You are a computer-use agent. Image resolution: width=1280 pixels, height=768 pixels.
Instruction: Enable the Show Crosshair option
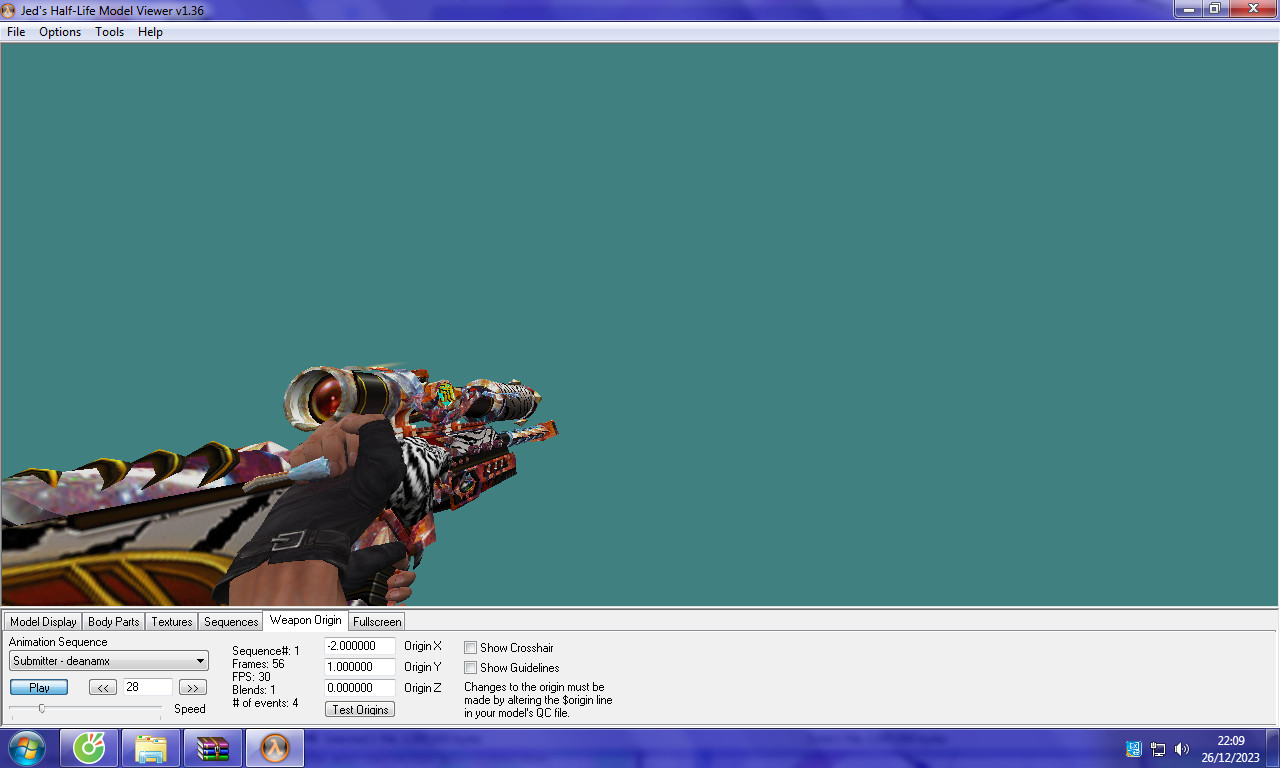coord(470,647)
